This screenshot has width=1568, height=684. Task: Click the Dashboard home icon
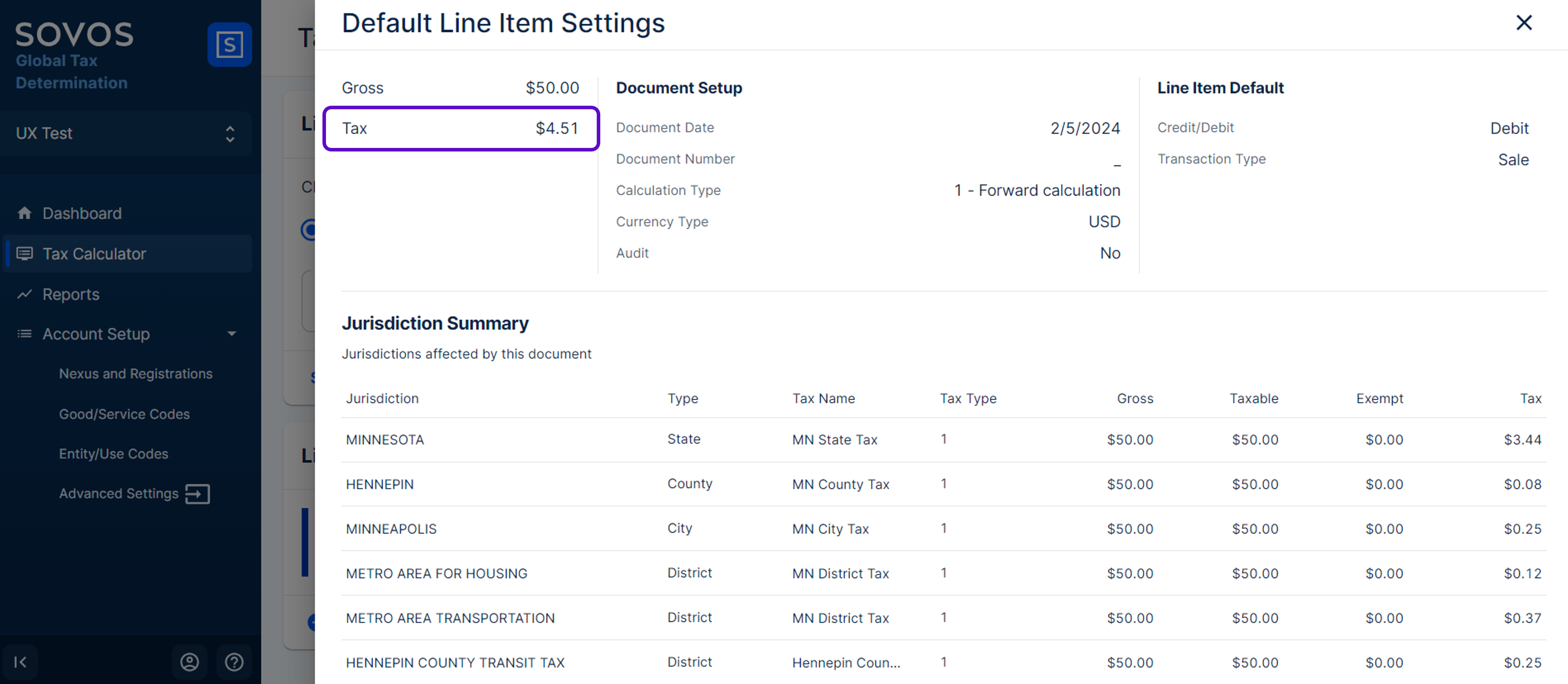(x=24, y=213)
